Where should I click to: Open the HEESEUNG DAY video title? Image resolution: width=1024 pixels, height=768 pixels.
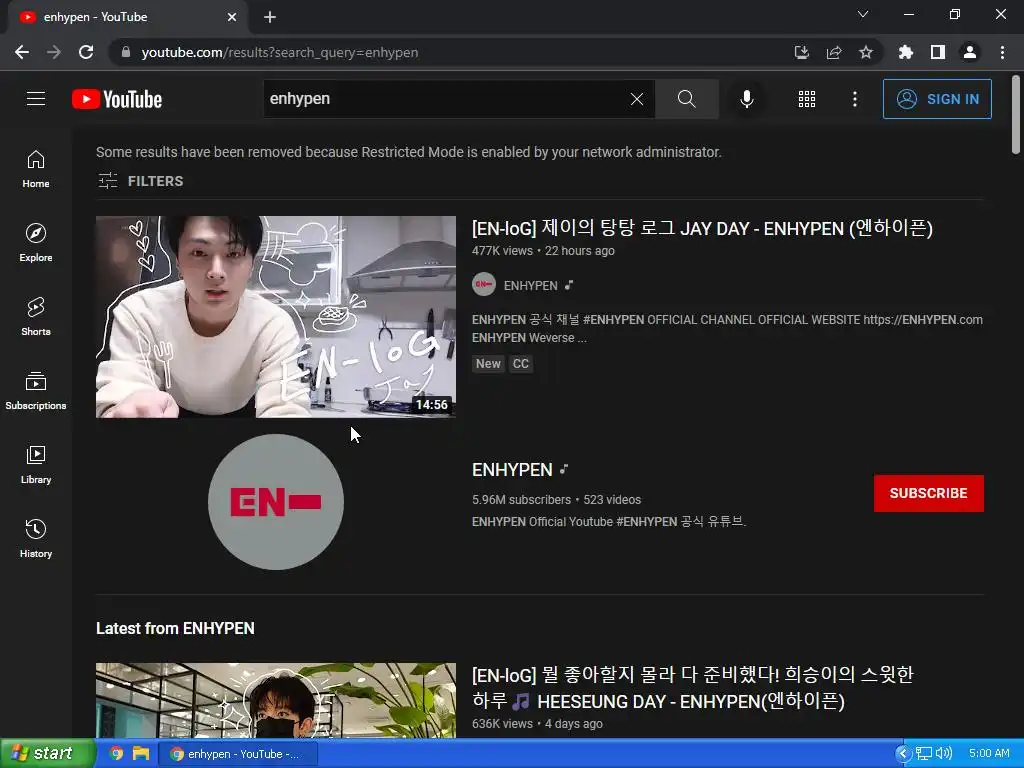point(692,688)
